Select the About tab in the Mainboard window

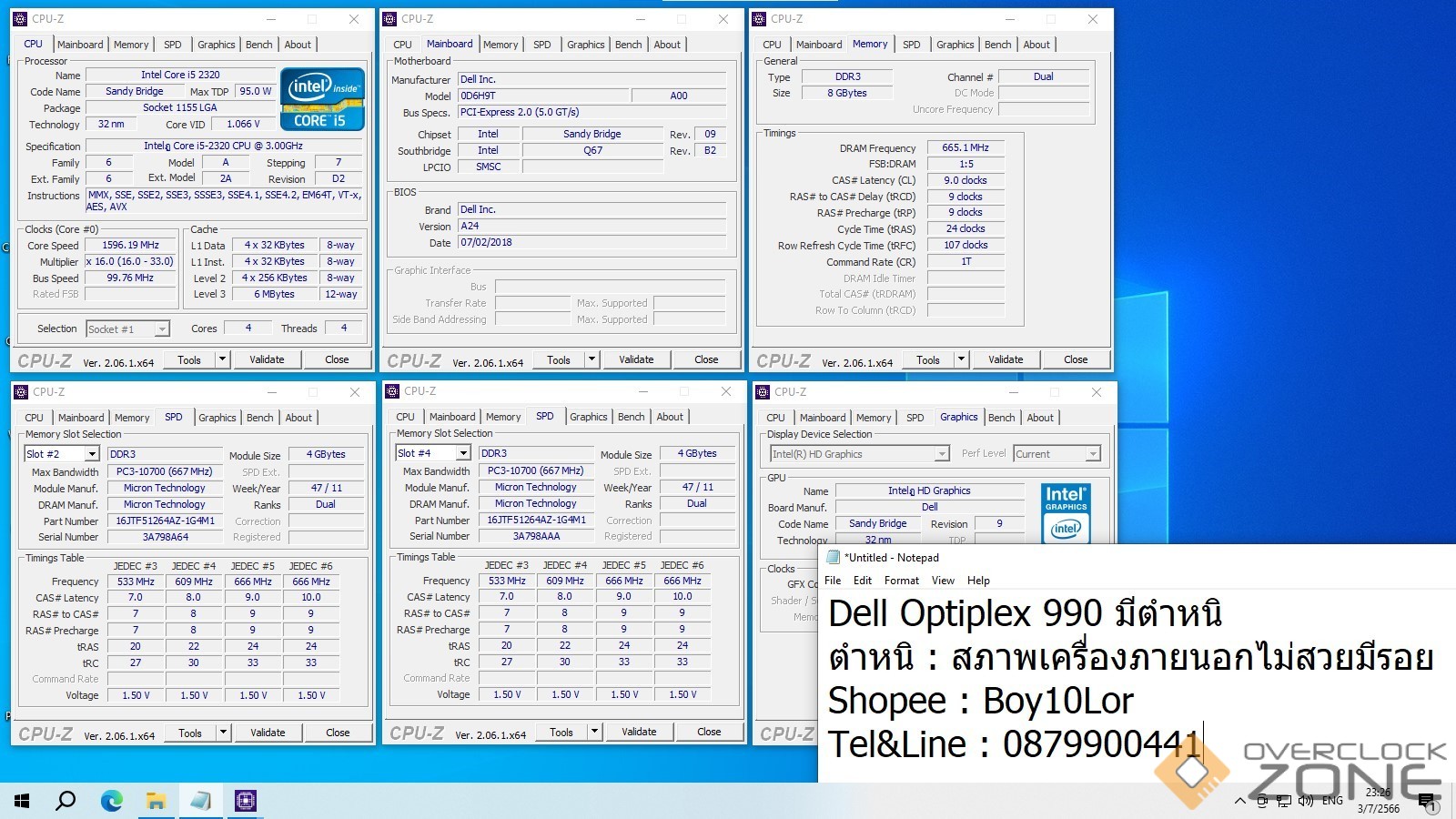point(667,45)
